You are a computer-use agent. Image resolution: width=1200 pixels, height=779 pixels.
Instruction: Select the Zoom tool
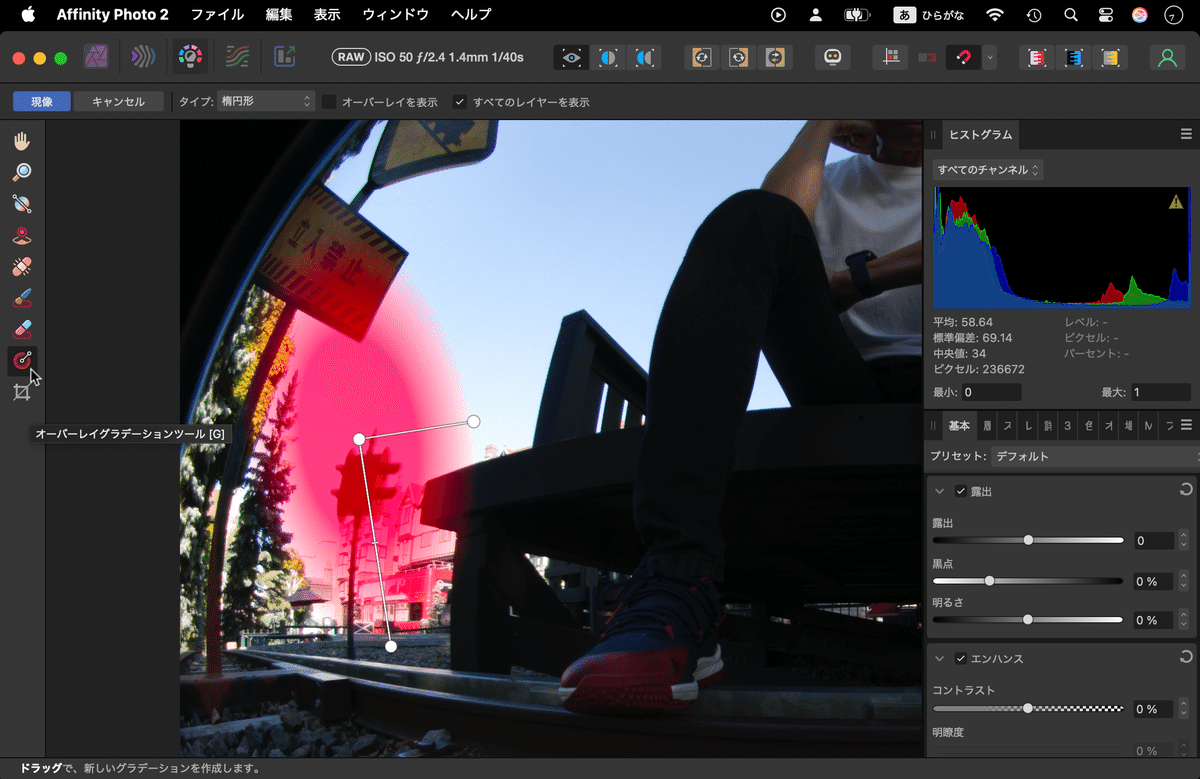point(22,171)
